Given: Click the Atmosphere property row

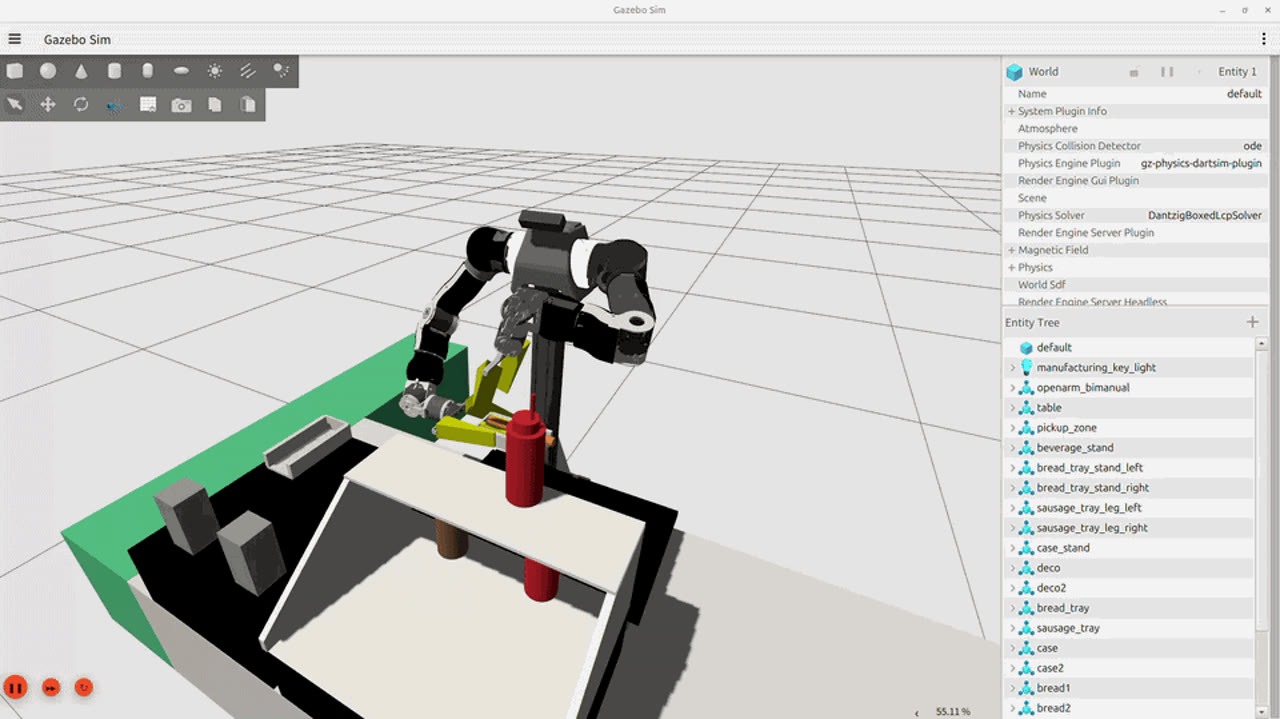Looking at the screenshot, I should coord(1135,128).
